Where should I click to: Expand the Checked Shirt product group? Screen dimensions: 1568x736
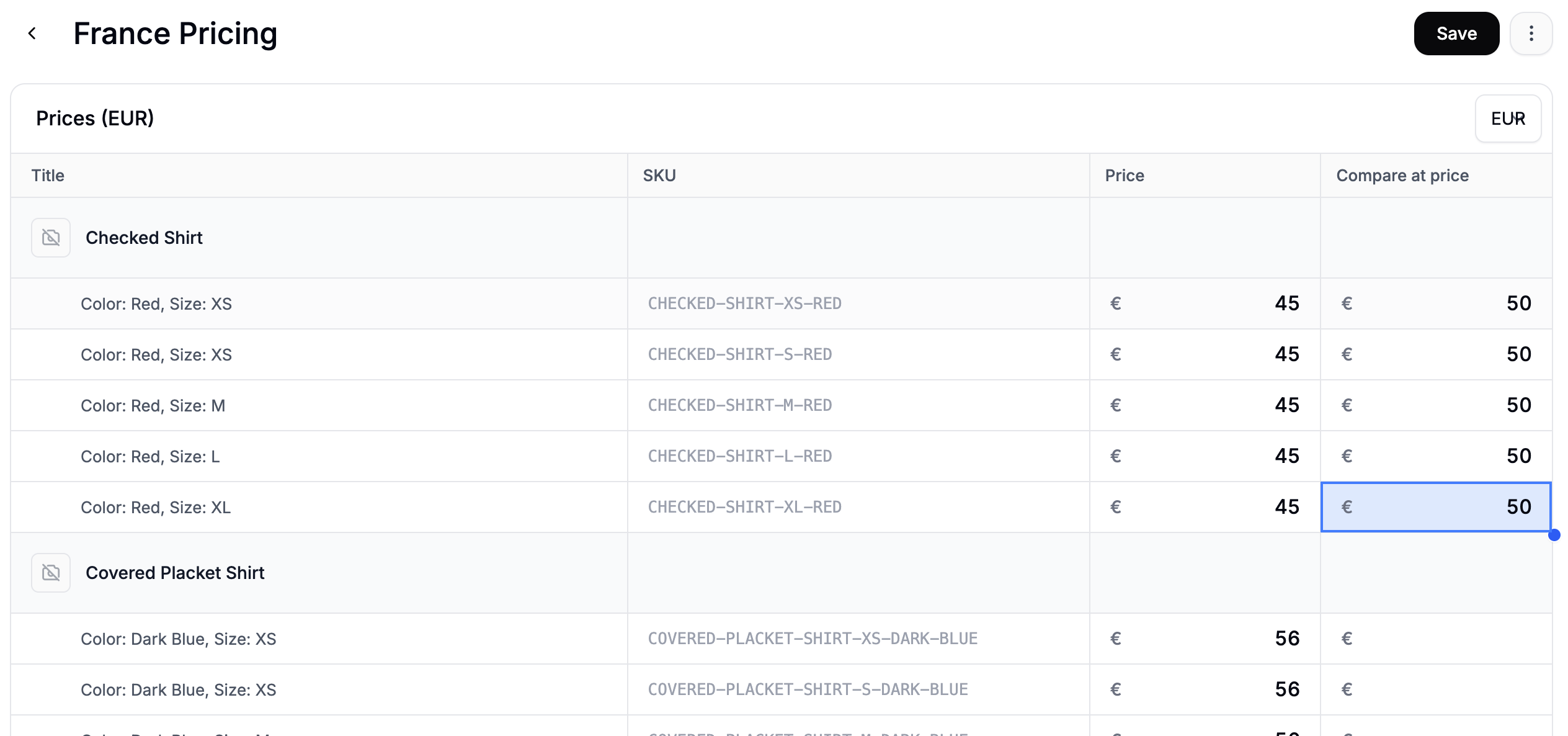(144, 237)
